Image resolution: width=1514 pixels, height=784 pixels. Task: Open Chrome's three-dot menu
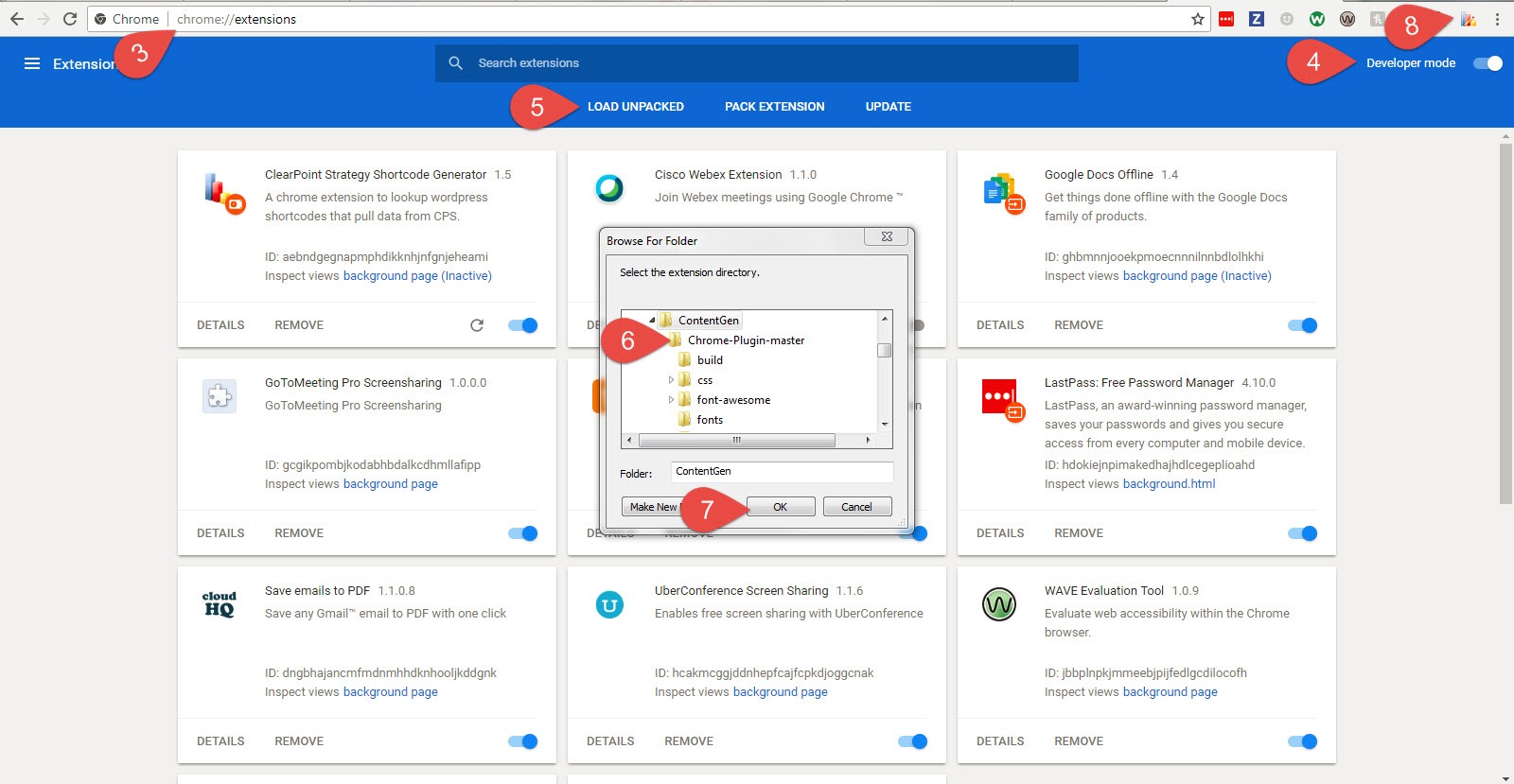click(1497, 19)
